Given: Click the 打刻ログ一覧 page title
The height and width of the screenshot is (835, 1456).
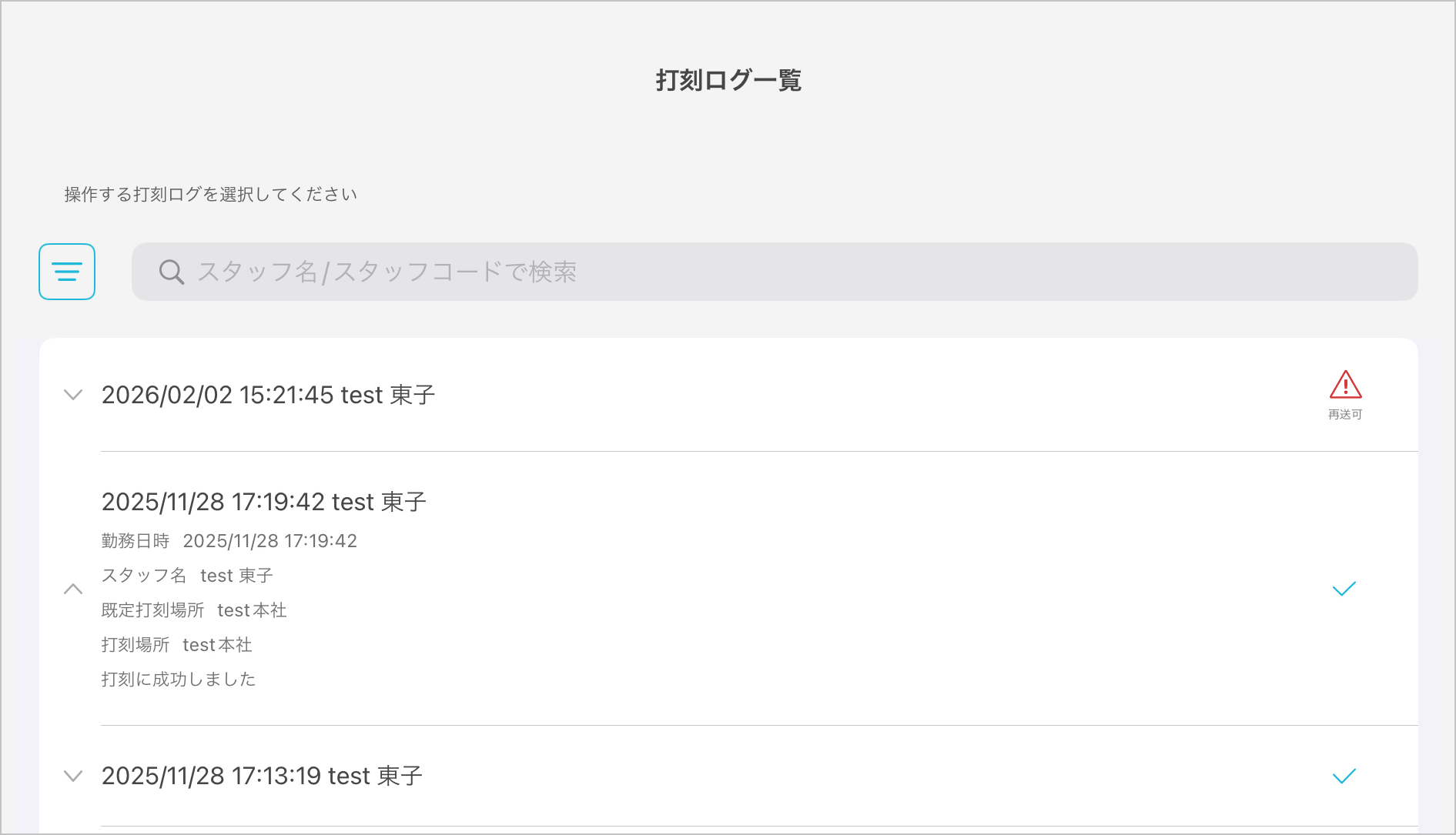Looking at the screenshot, I should click(x=728, y=80).
